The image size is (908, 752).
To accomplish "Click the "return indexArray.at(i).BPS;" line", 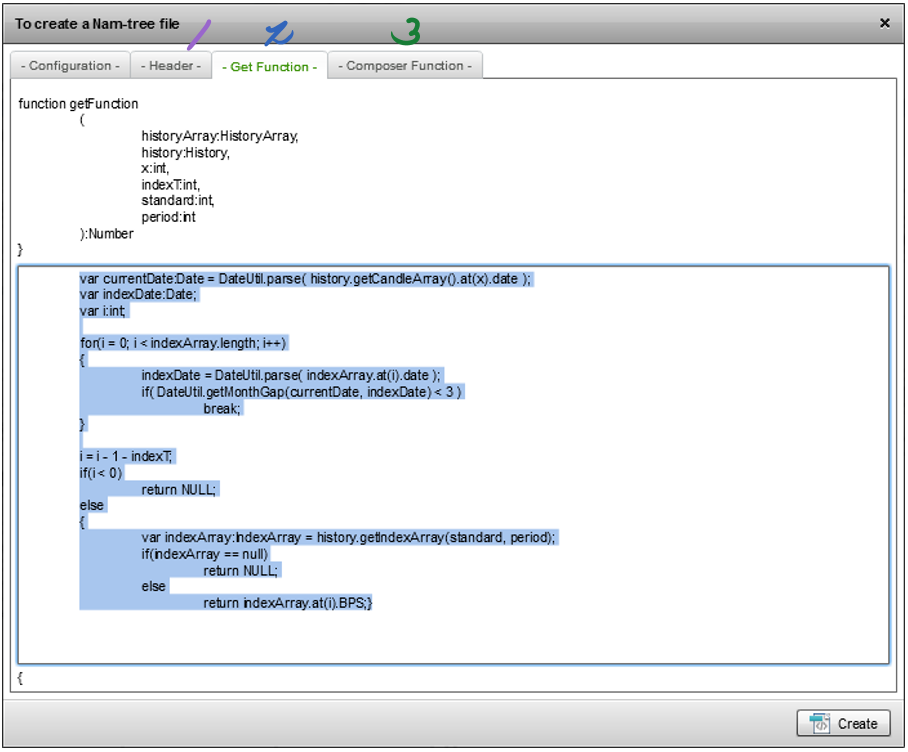I will 285,602.
